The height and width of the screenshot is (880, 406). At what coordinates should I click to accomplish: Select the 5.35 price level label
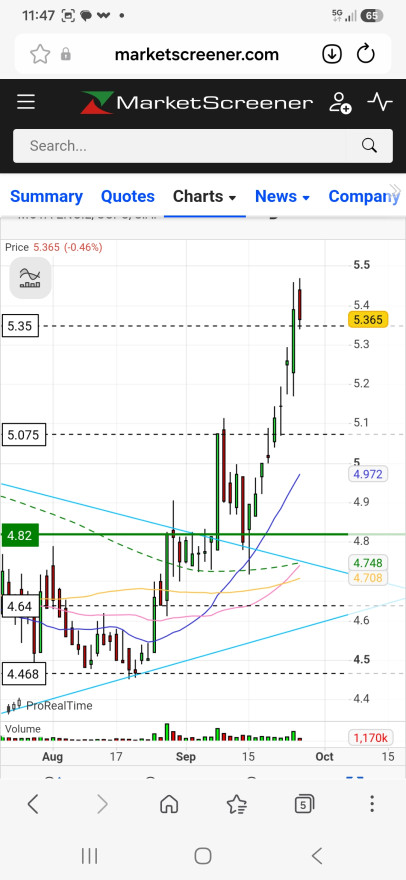click(21, 326)
